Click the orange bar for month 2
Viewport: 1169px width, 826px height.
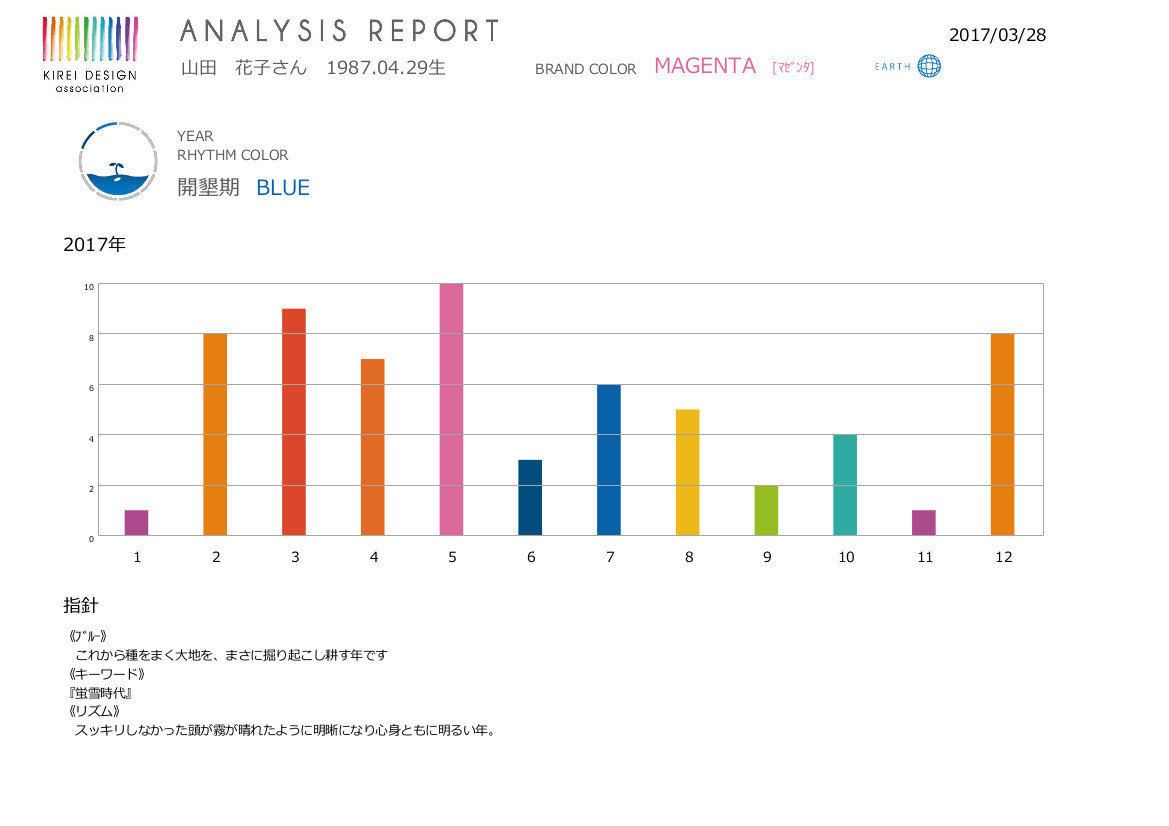pos(215,435)
